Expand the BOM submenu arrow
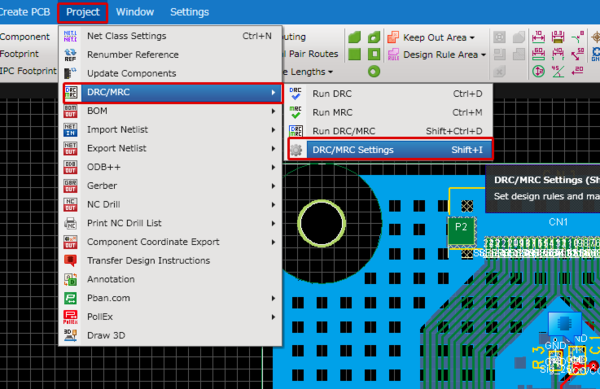Viewport: 600px width, 389px height. point(273,111)
